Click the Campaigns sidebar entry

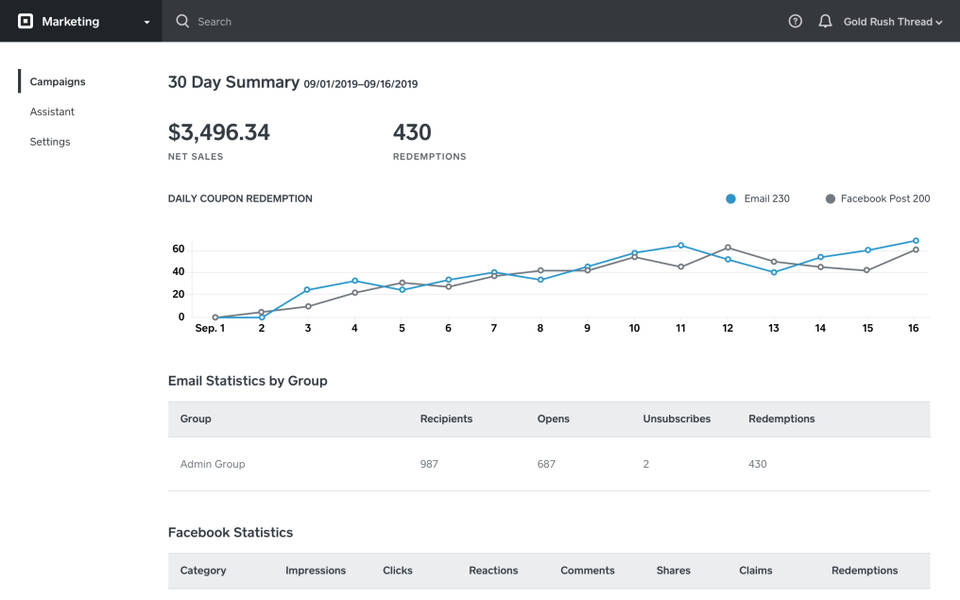(57, 81)
